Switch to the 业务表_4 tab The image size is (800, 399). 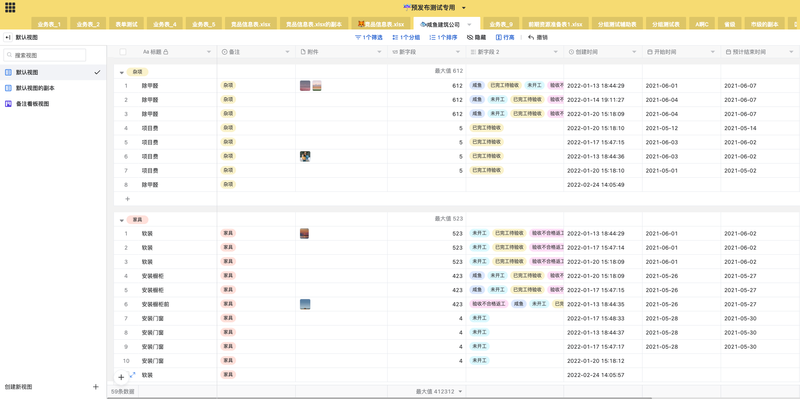click(x=165, y=24)
